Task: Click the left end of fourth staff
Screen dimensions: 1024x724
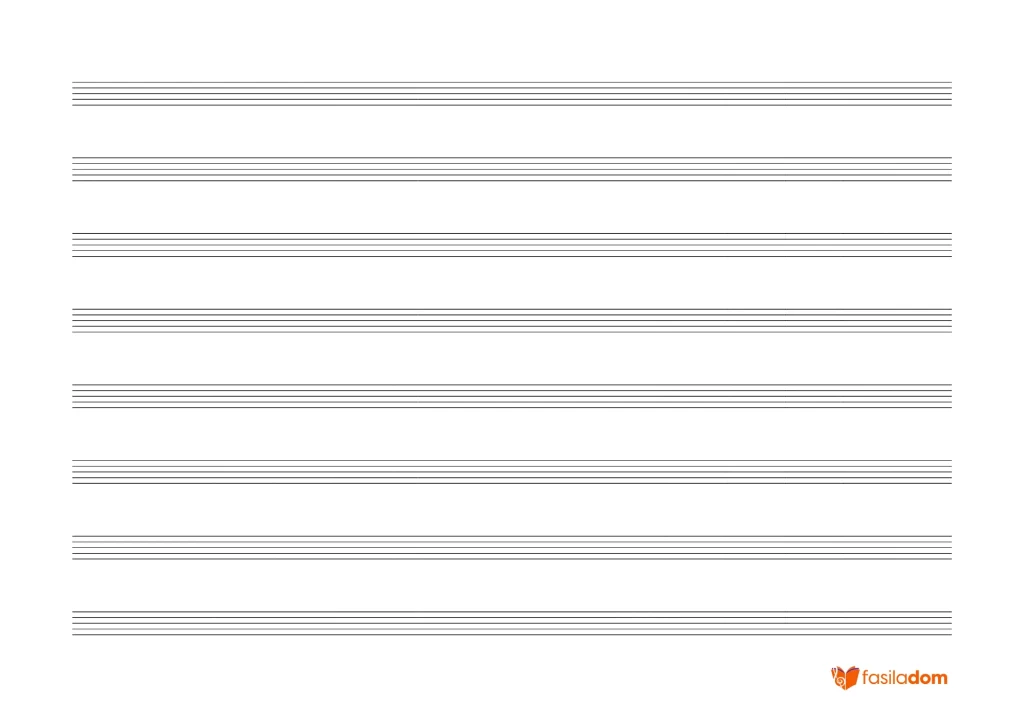Action: (74, 321)
